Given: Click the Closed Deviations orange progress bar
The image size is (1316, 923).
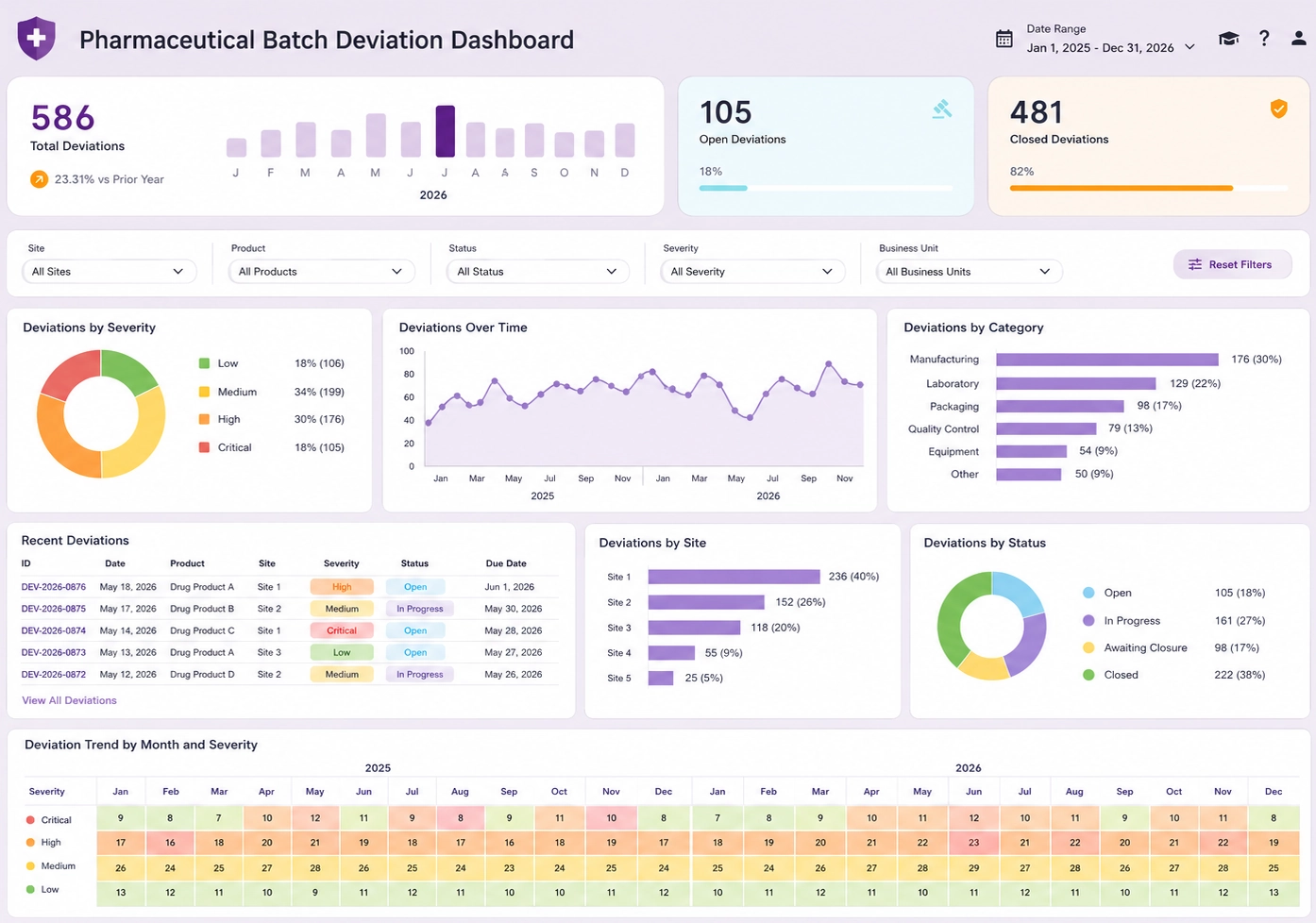Looking at the screenshot, I should pos(1122,188).
